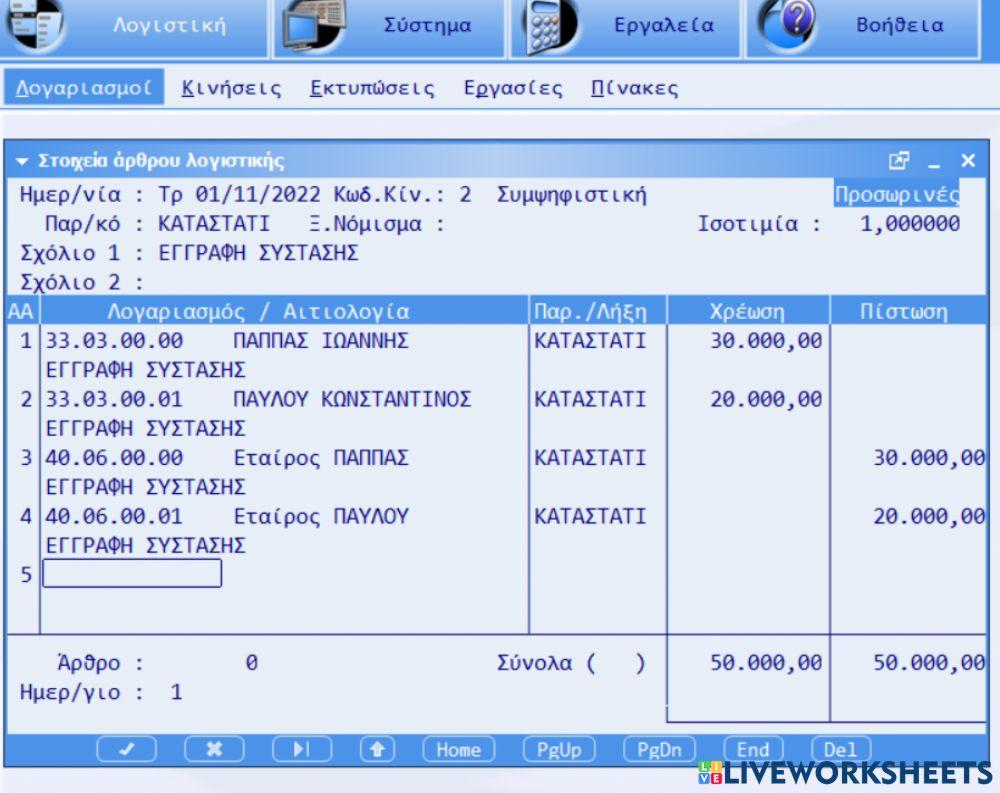Open the Εργαλεία calculator icon
The height and width of the screenshot is (793, 1000).
(x=546, y=26)
